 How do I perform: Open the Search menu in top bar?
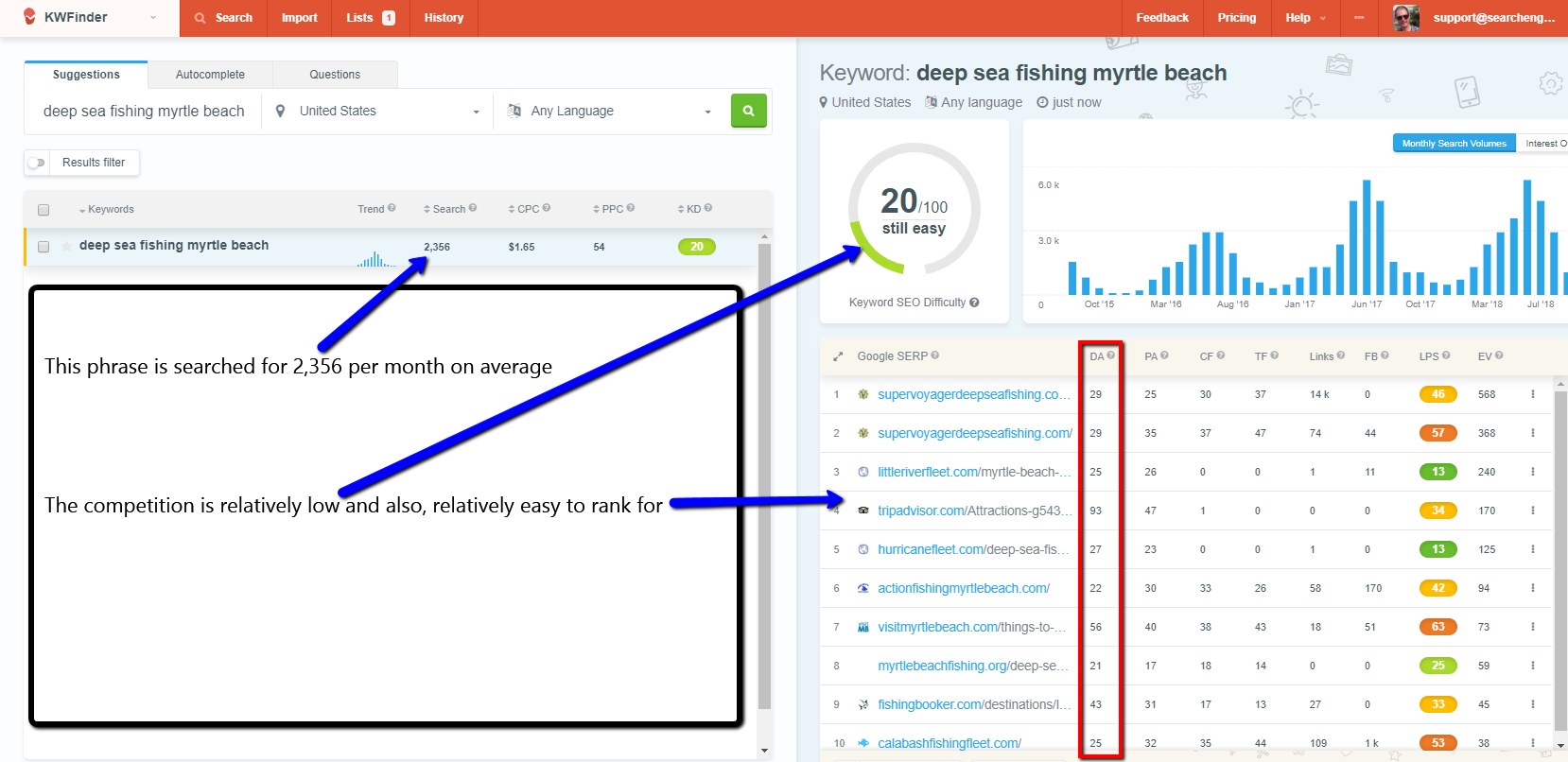click(223, 18)
